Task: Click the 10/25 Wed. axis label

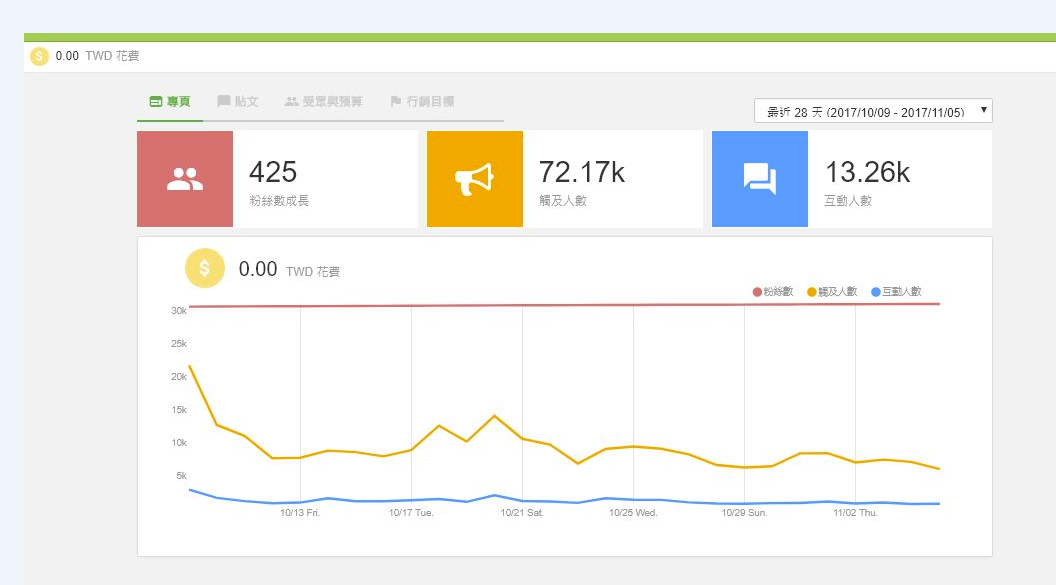Action: (x=633, y=513)
